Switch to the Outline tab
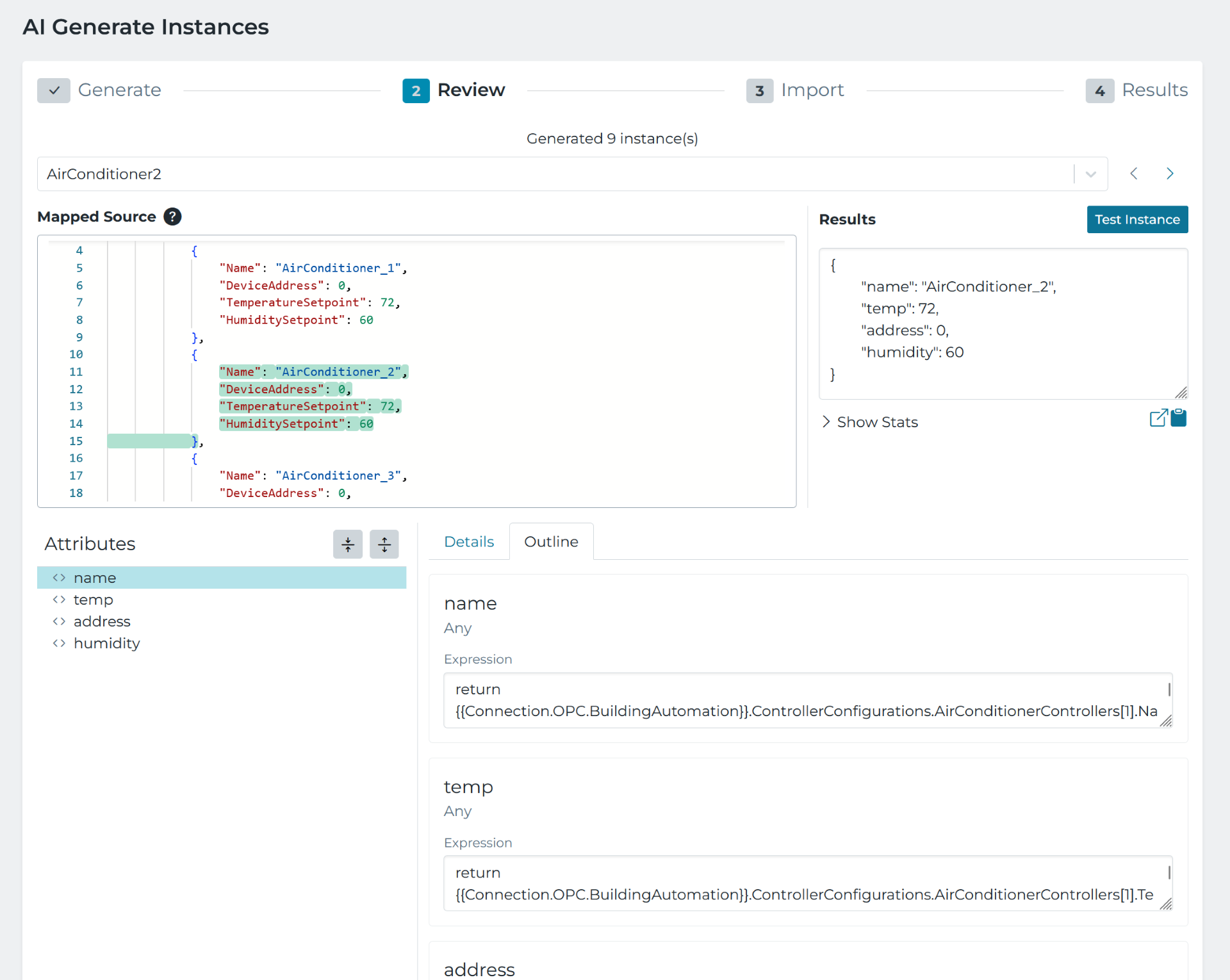 (x=551, y=542)
